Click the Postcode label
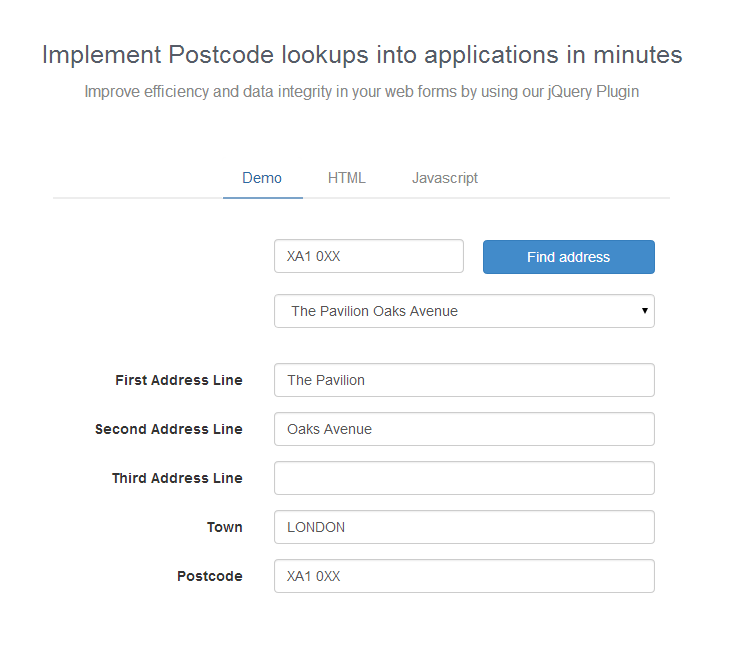Image resolution: width=740 pixels, height=656 pixels. click(x=210, y=576)
